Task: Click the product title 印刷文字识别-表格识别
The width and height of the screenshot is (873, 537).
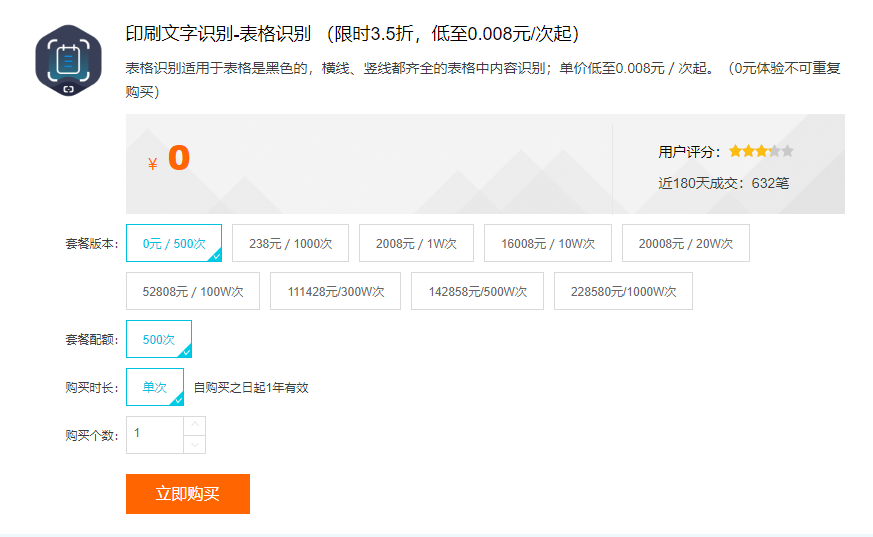Action: click(218, 34)
